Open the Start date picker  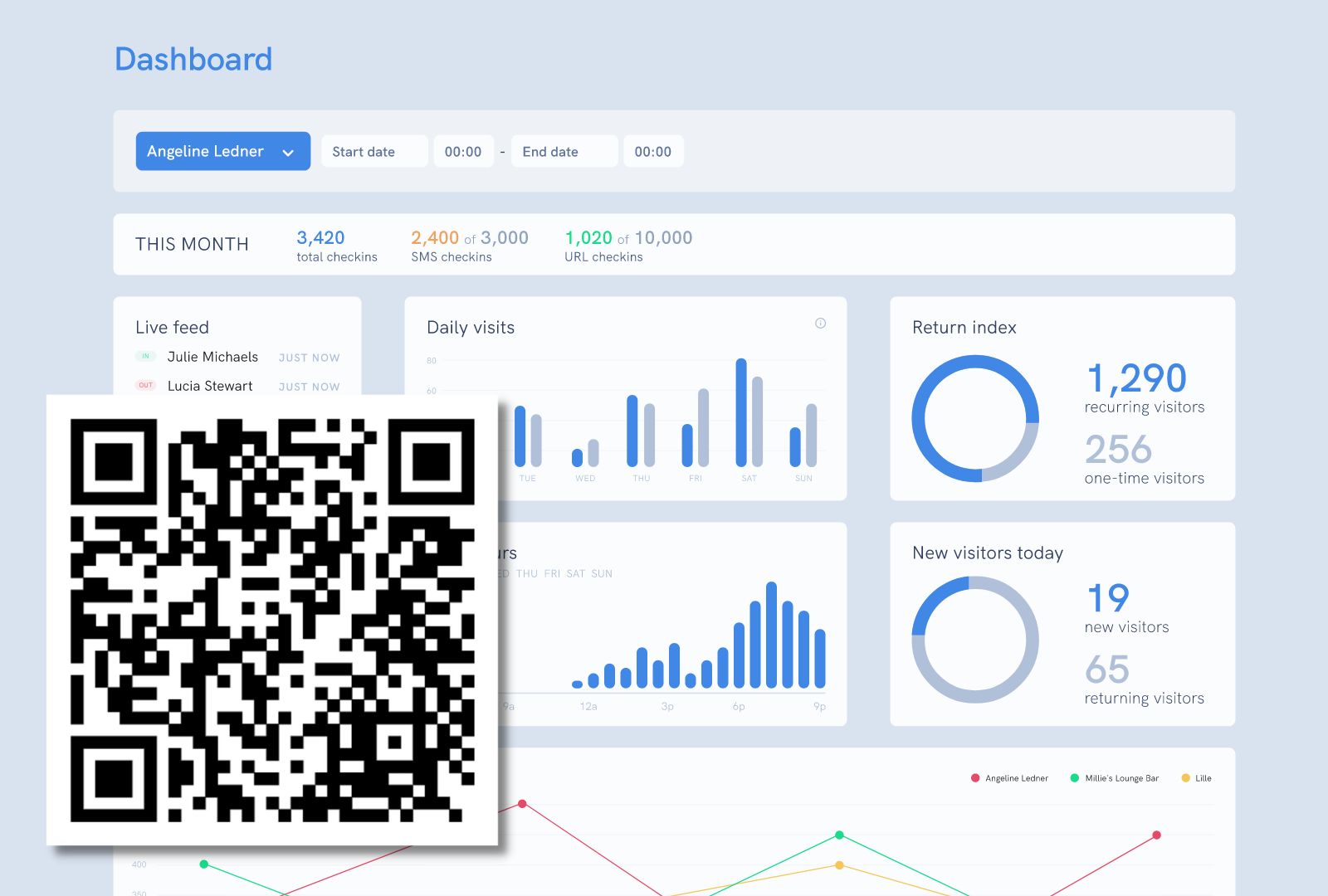(373, 151)
